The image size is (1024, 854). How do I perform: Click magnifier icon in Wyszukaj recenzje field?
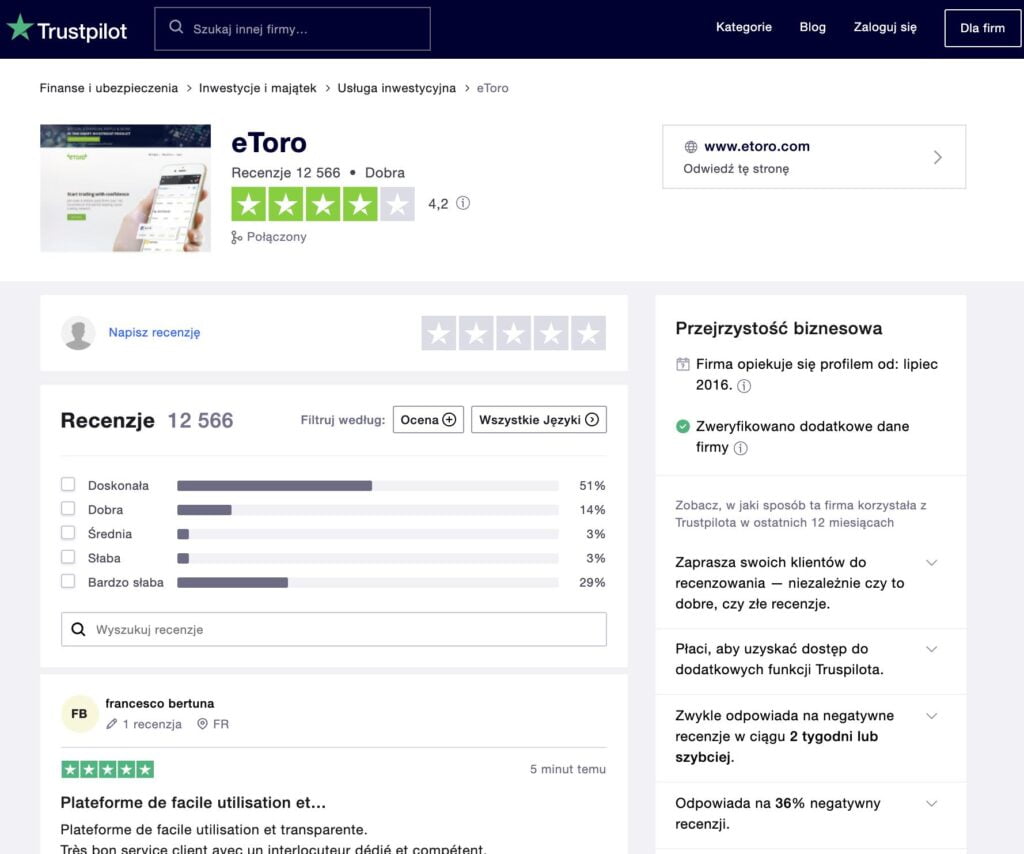(78, 629)
